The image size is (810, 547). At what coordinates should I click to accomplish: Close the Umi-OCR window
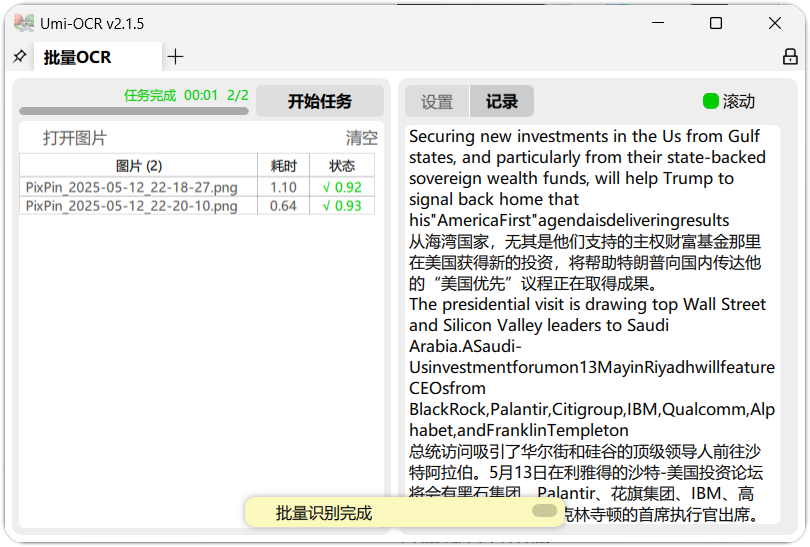(774, 23)
